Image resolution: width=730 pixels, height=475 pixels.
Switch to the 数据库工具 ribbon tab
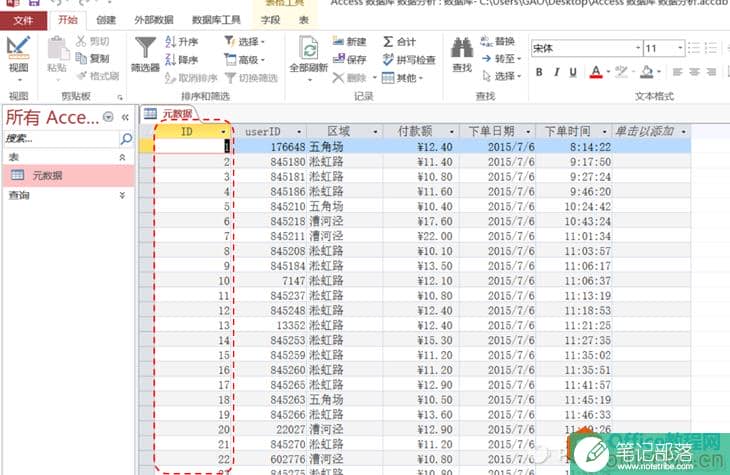pyautogui.click(x=216, y=20)
